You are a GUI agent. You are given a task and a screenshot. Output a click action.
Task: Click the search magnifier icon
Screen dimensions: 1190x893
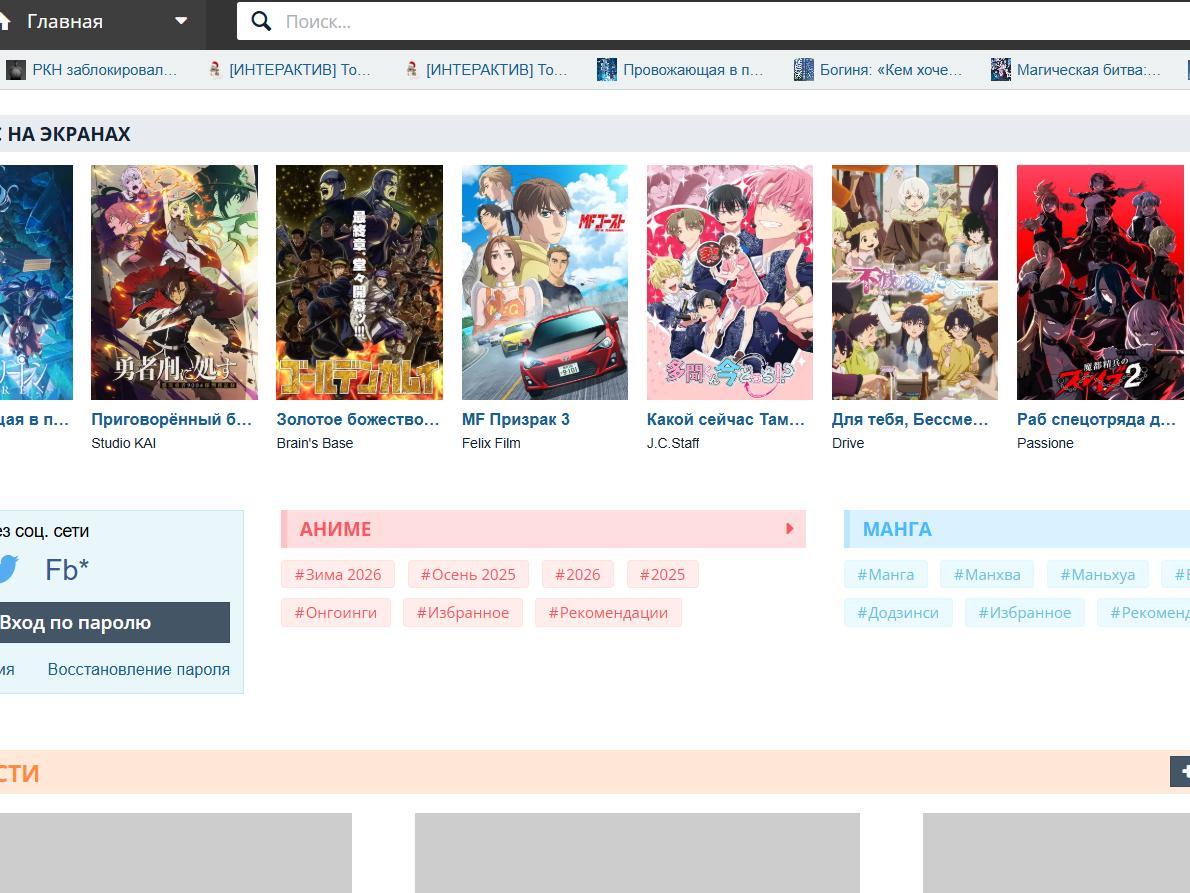(261, 21)
